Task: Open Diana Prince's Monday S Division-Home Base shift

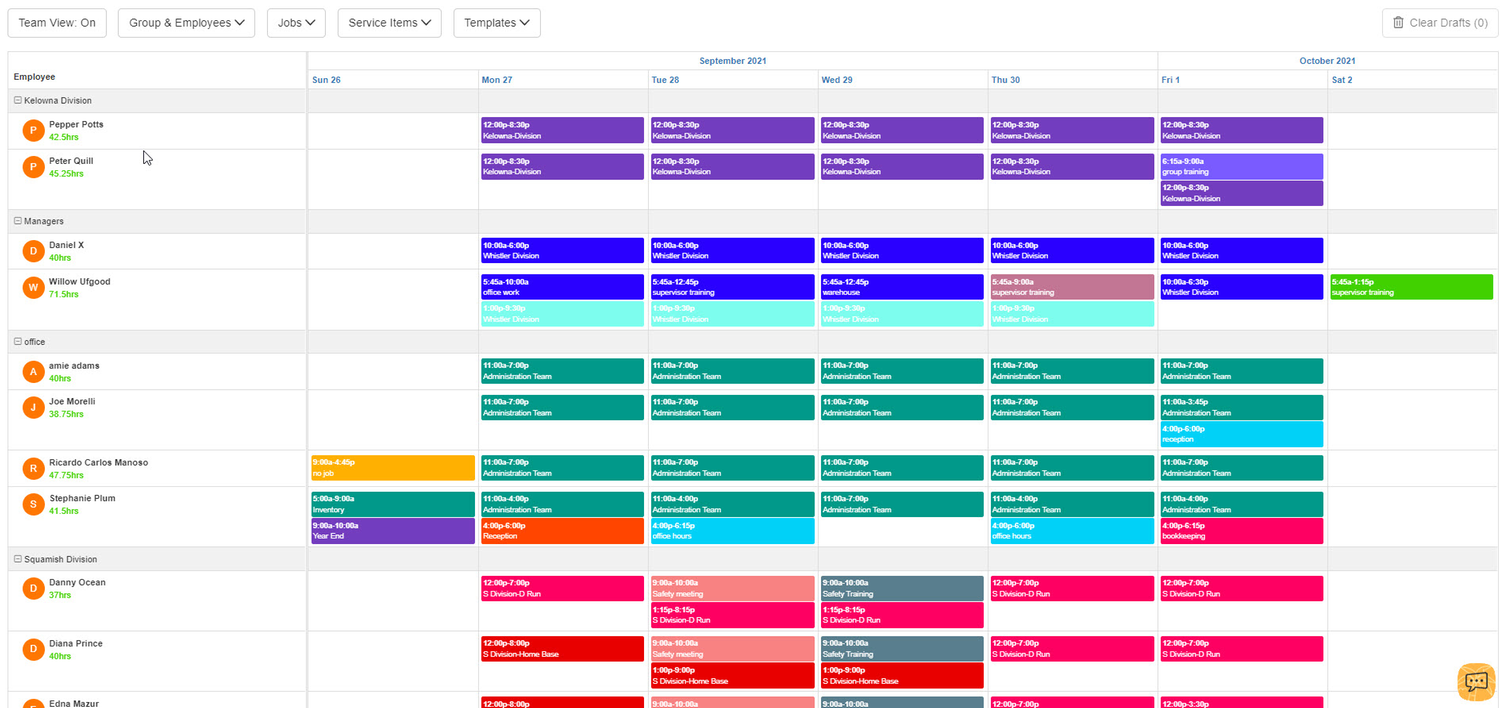Action: coord(562,649)
